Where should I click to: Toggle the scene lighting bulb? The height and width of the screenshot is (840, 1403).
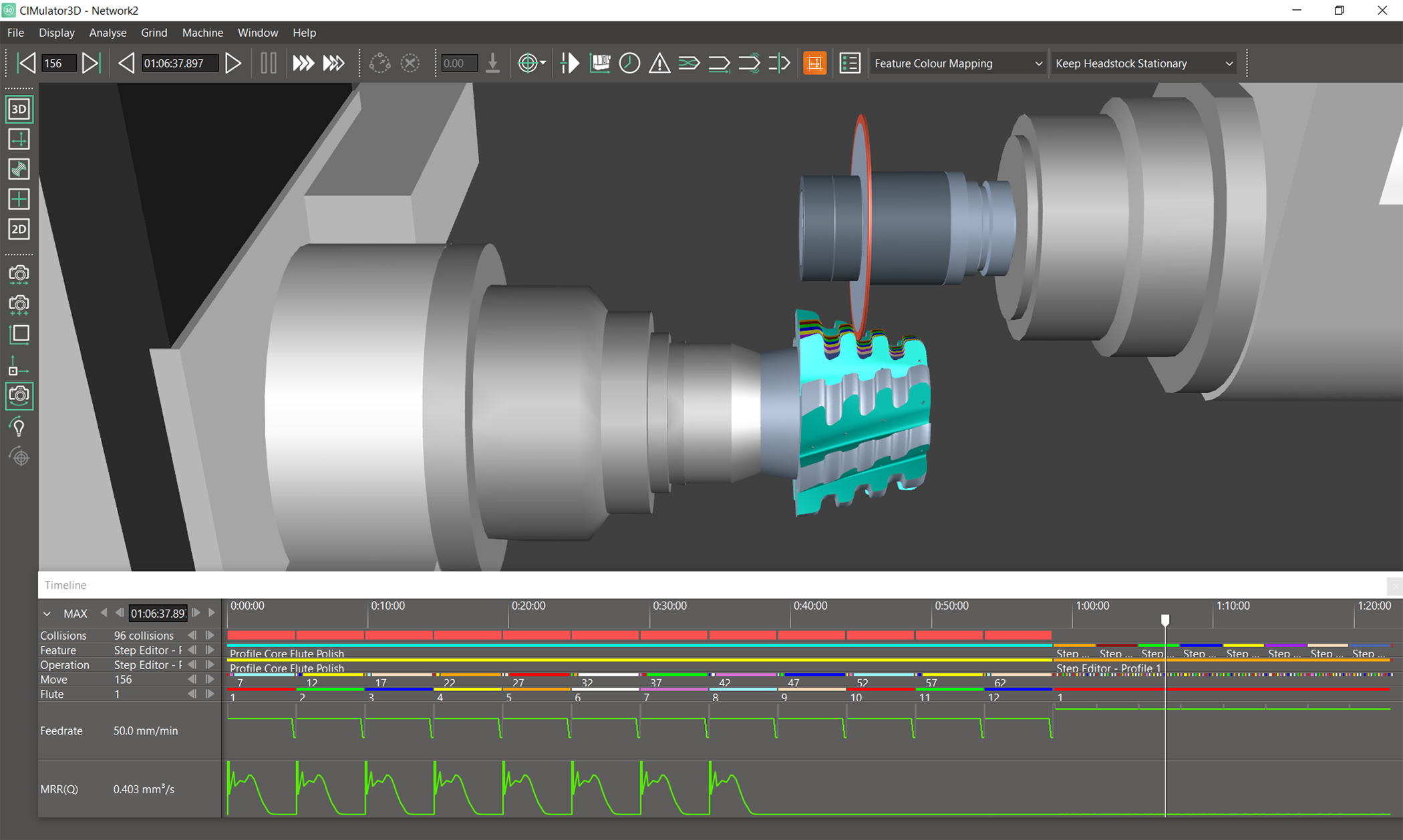(x=19, y=425)
